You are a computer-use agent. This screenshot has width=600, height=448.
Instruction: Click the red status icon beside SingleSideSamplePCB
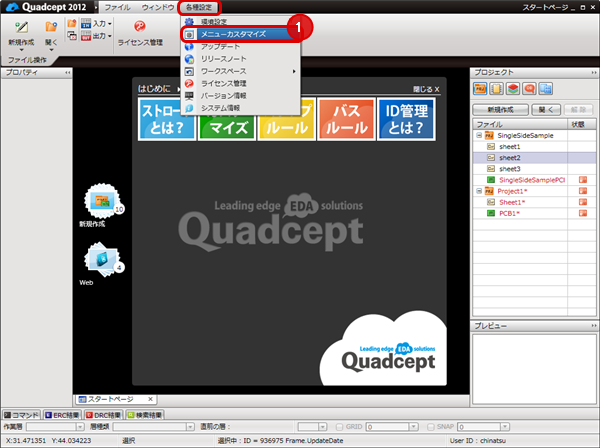(x=583, y=180)
